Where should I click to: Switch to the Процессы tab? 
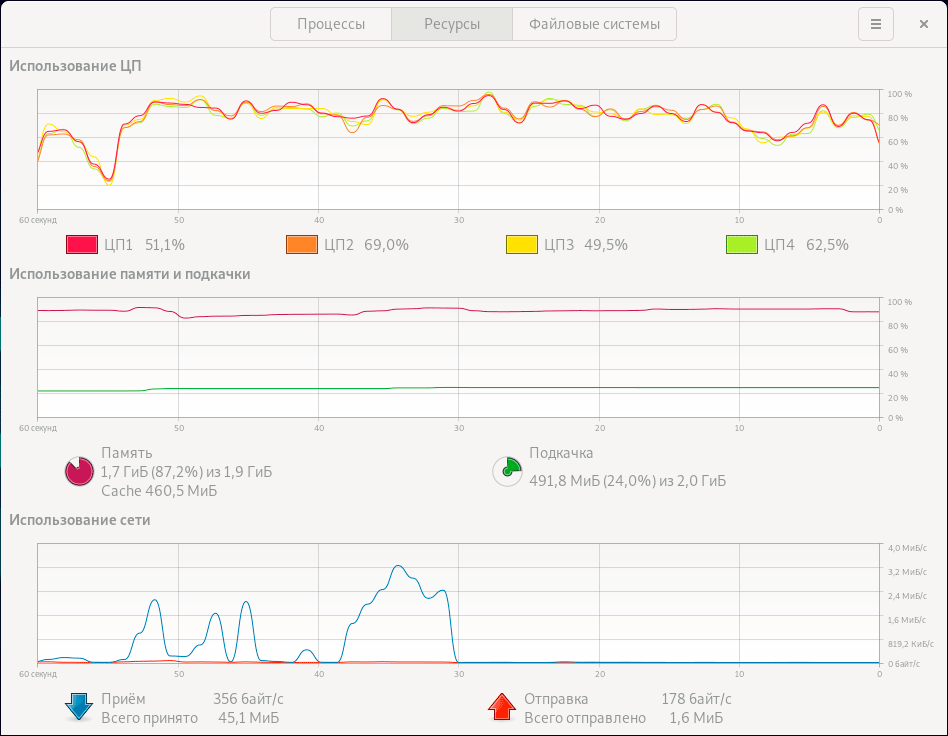(331, 24)
